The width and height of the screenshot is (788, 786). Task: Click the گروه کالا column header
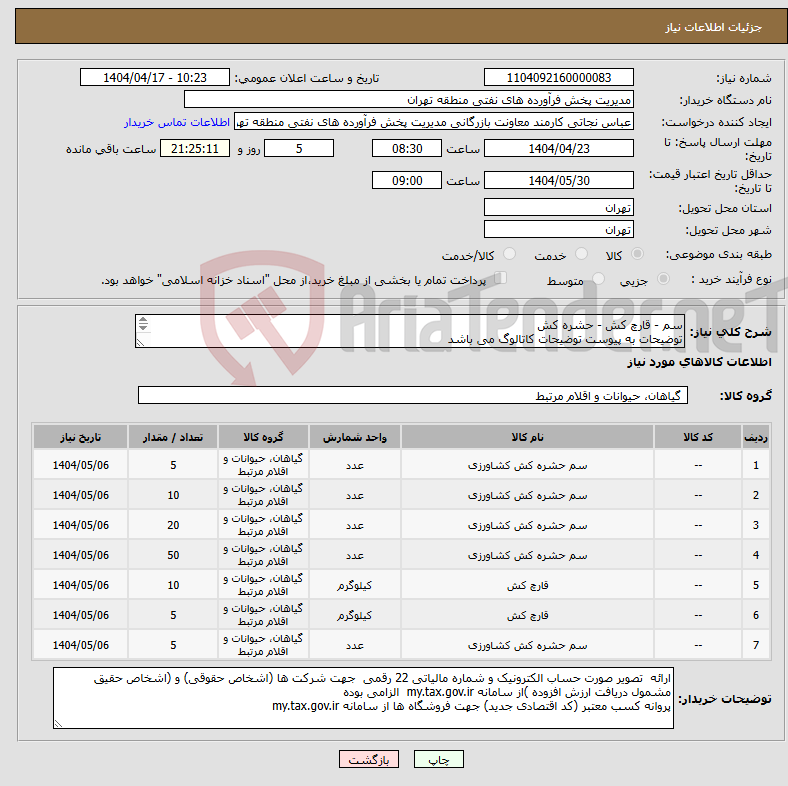tap(263, 437)
